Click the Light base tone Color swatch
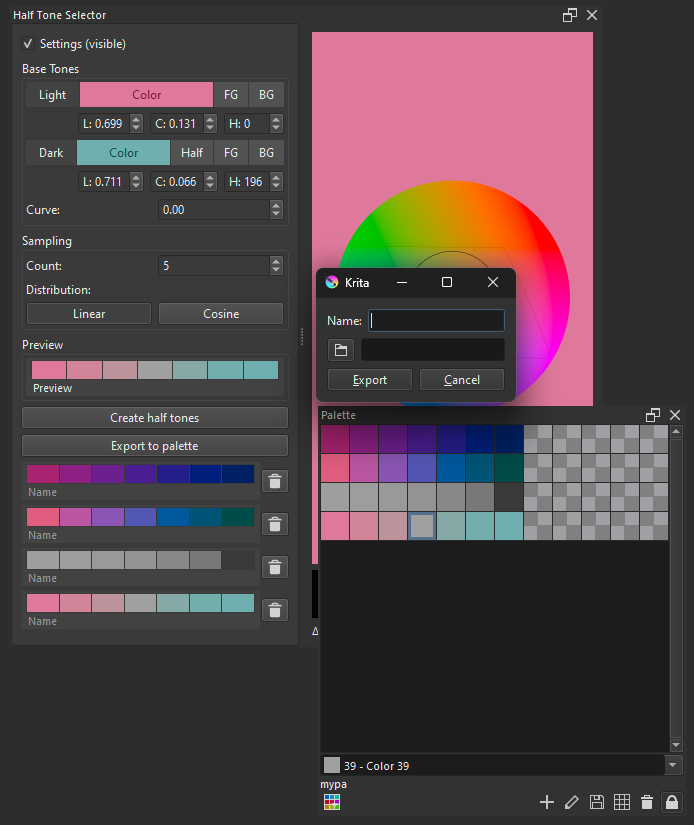Screen dimensions: 694x825 146,95
